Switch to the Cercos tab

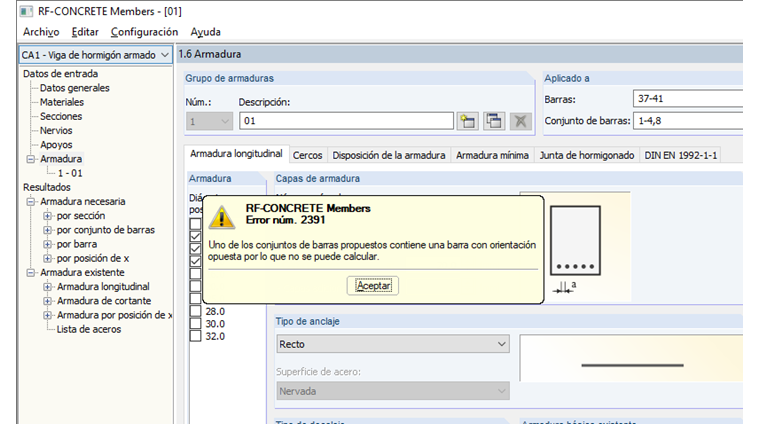pos(307,155)
